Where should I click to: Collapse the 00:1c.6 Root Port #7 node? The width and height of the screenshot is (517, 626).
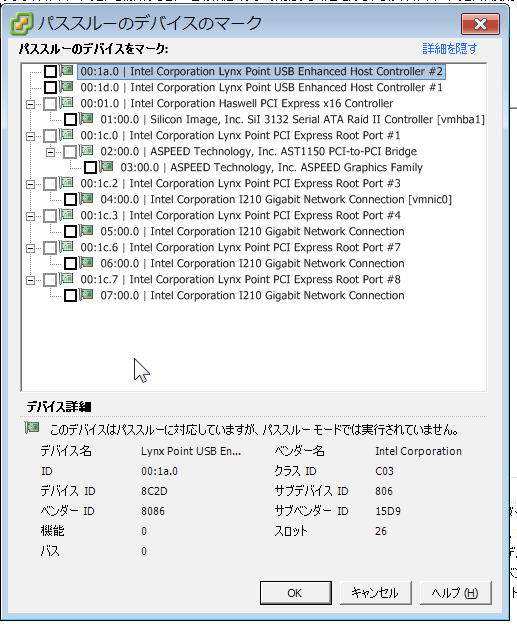[x=30, y=248]
